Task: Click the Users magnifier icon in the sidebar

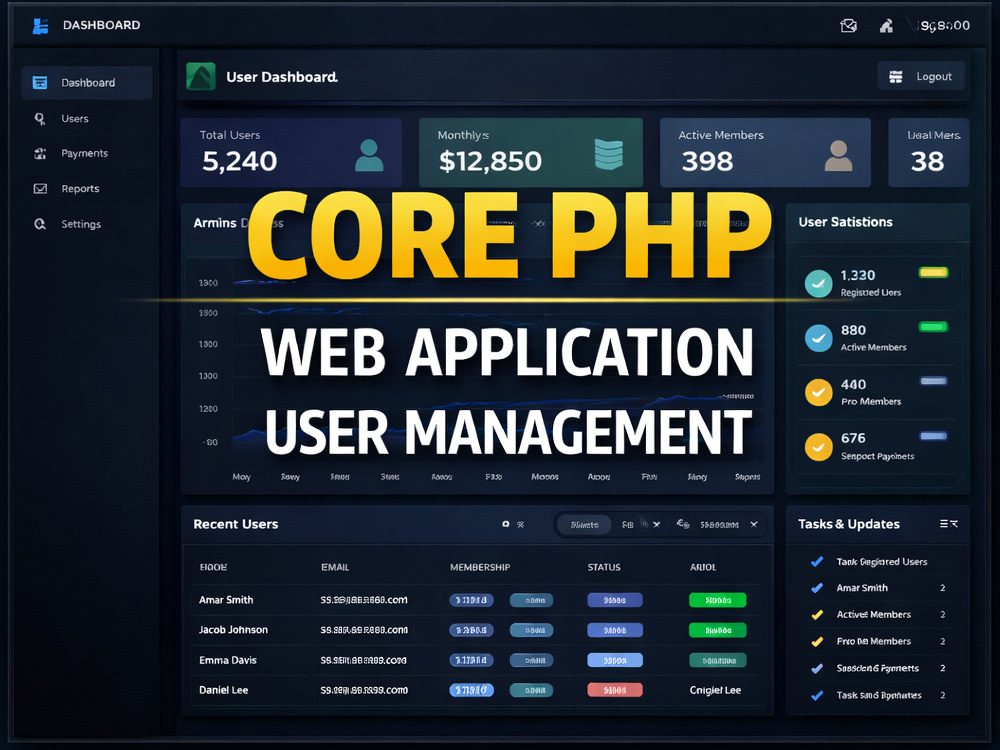Action: click(40, 119)
